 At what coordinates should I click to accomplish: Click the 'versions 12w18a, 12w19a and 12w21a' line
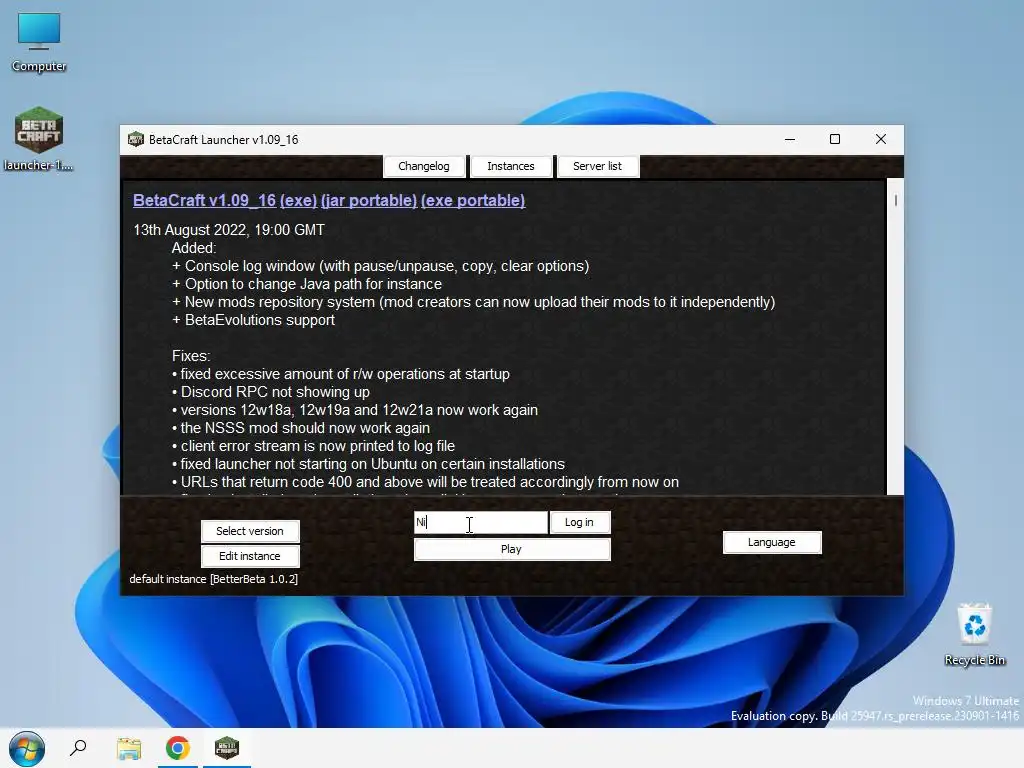pos(355,410)
